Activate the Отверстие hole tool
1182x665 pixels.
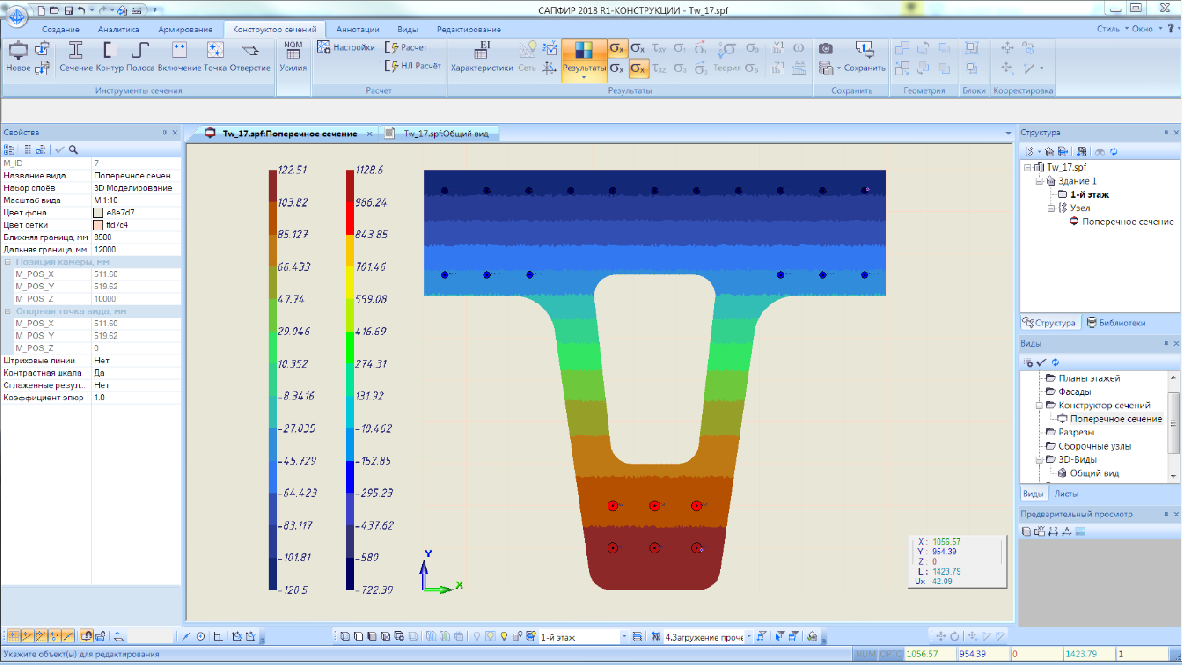coord(250,56)
